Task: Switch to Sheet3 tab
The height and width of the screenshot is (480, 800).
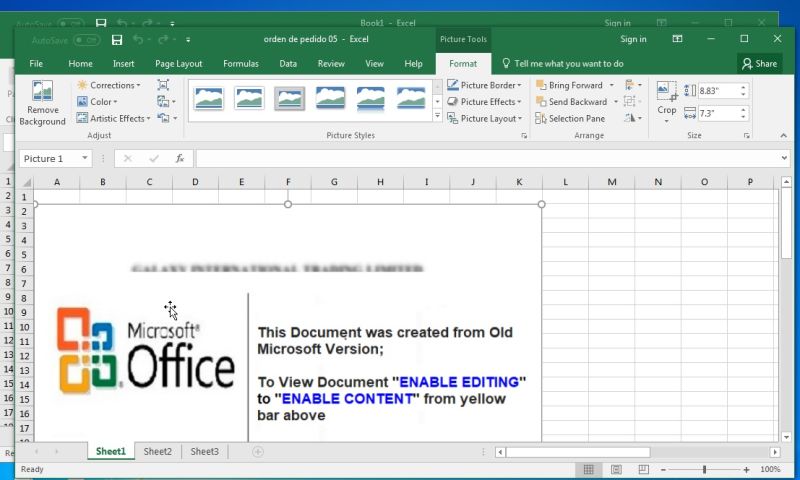Action: click(205, 451)
